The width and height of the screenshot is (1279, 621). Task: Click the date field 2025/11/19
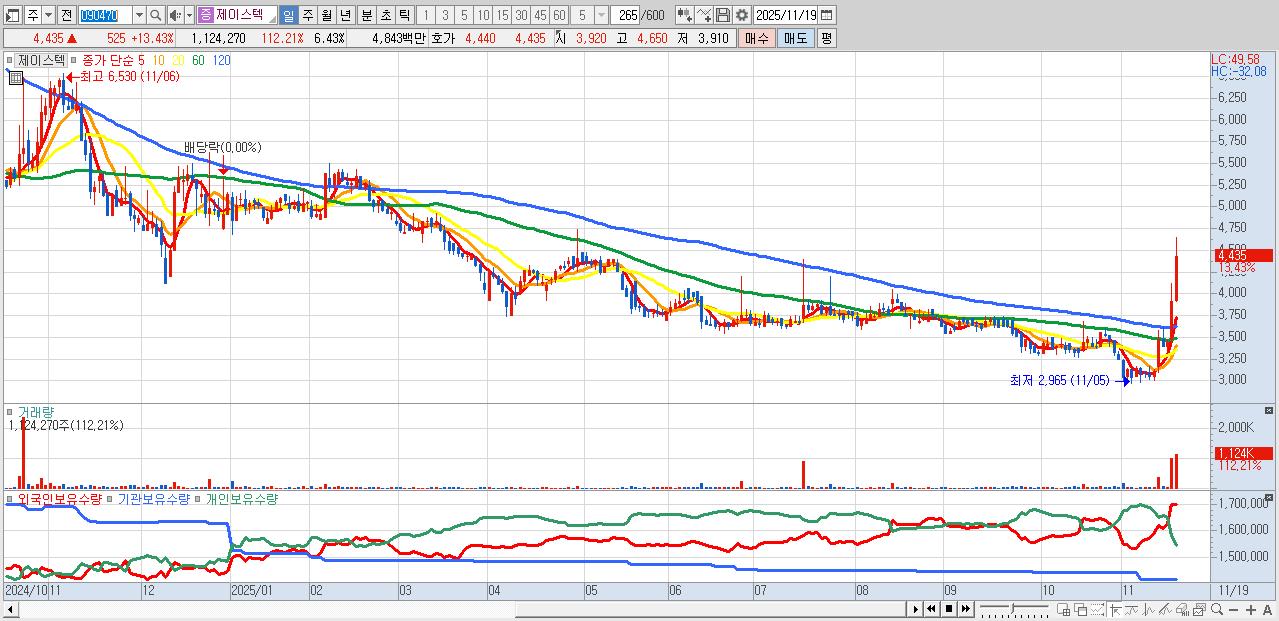point(786,15)
